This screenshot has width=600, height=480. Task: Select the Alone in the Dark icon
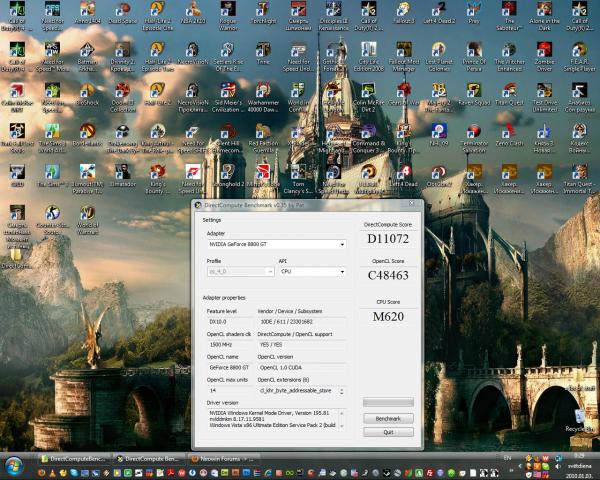[545, 16]
